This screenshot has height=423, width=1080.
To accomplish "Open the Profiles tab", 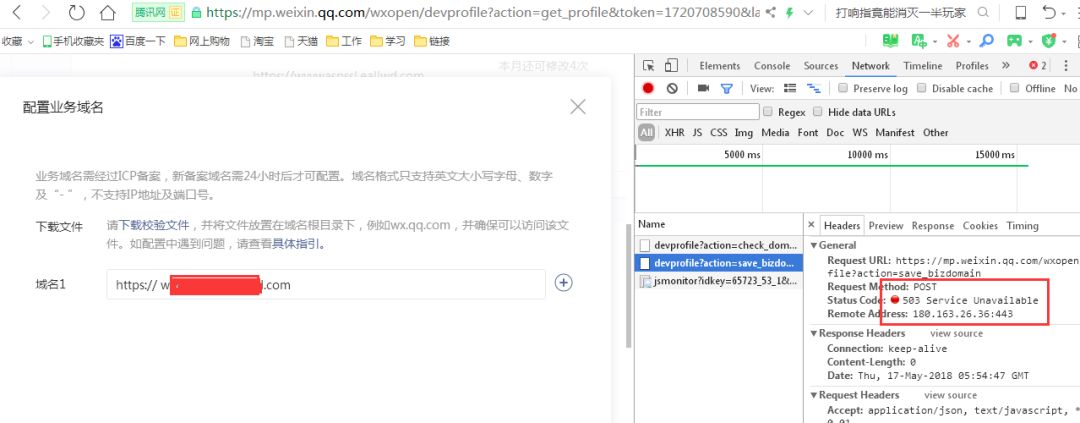I will click(x=972, y=65).
